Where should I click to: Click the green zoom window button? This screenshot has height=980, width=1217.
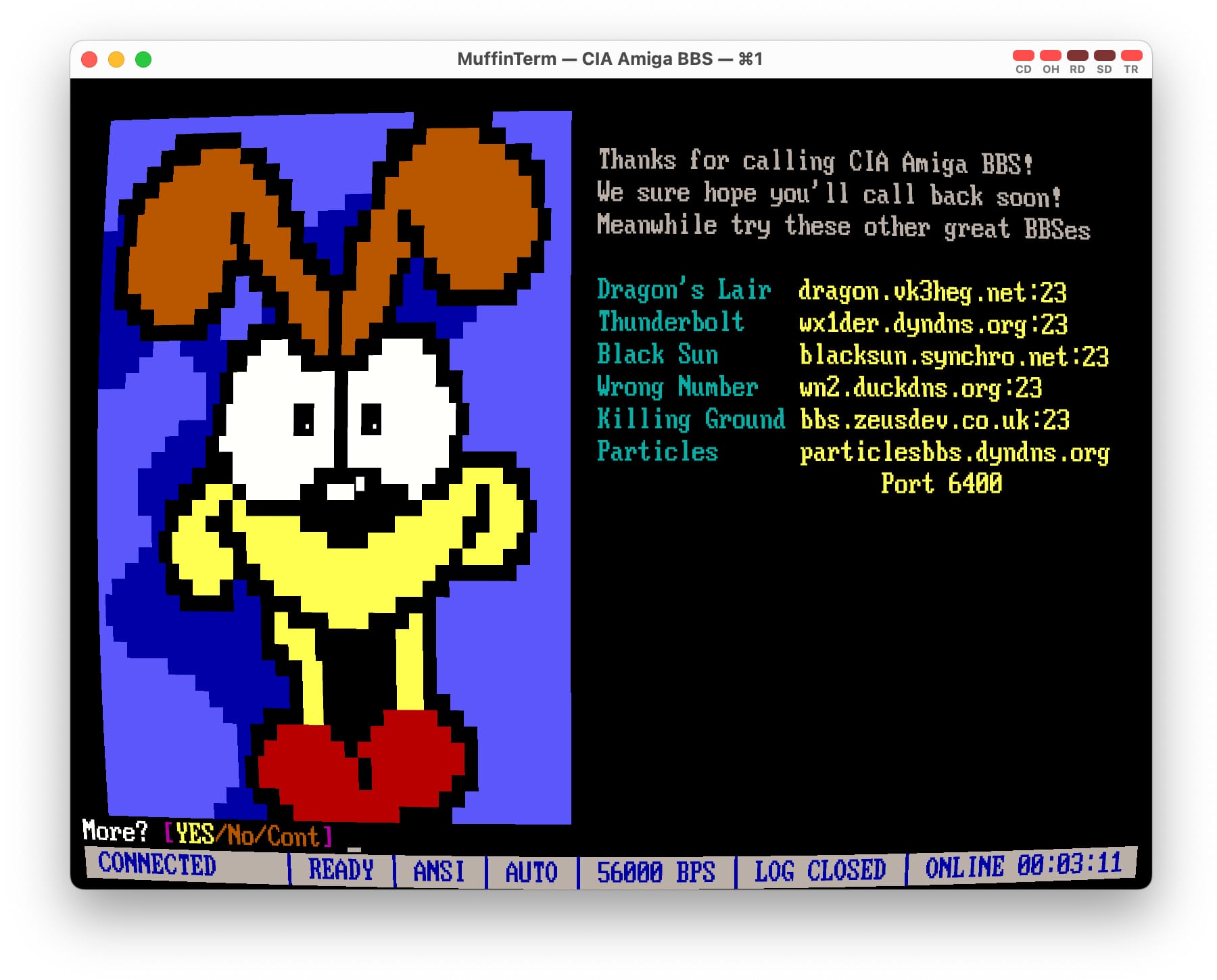click(143, 59)
